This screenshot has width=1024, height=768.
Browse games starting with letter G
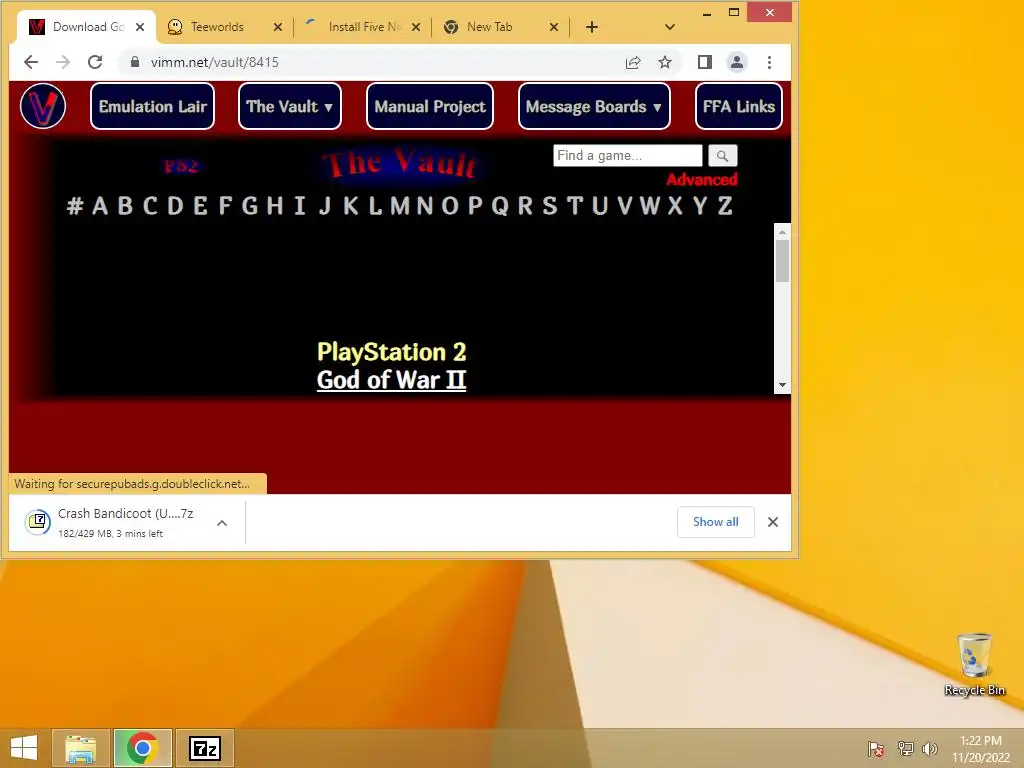(x=249, y=206)
